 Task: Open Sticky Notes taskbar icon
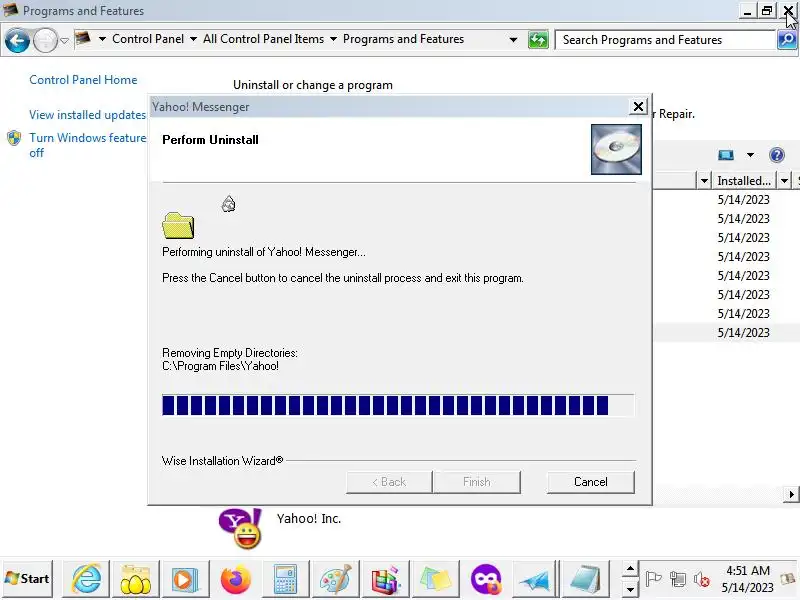coord(435,580)
